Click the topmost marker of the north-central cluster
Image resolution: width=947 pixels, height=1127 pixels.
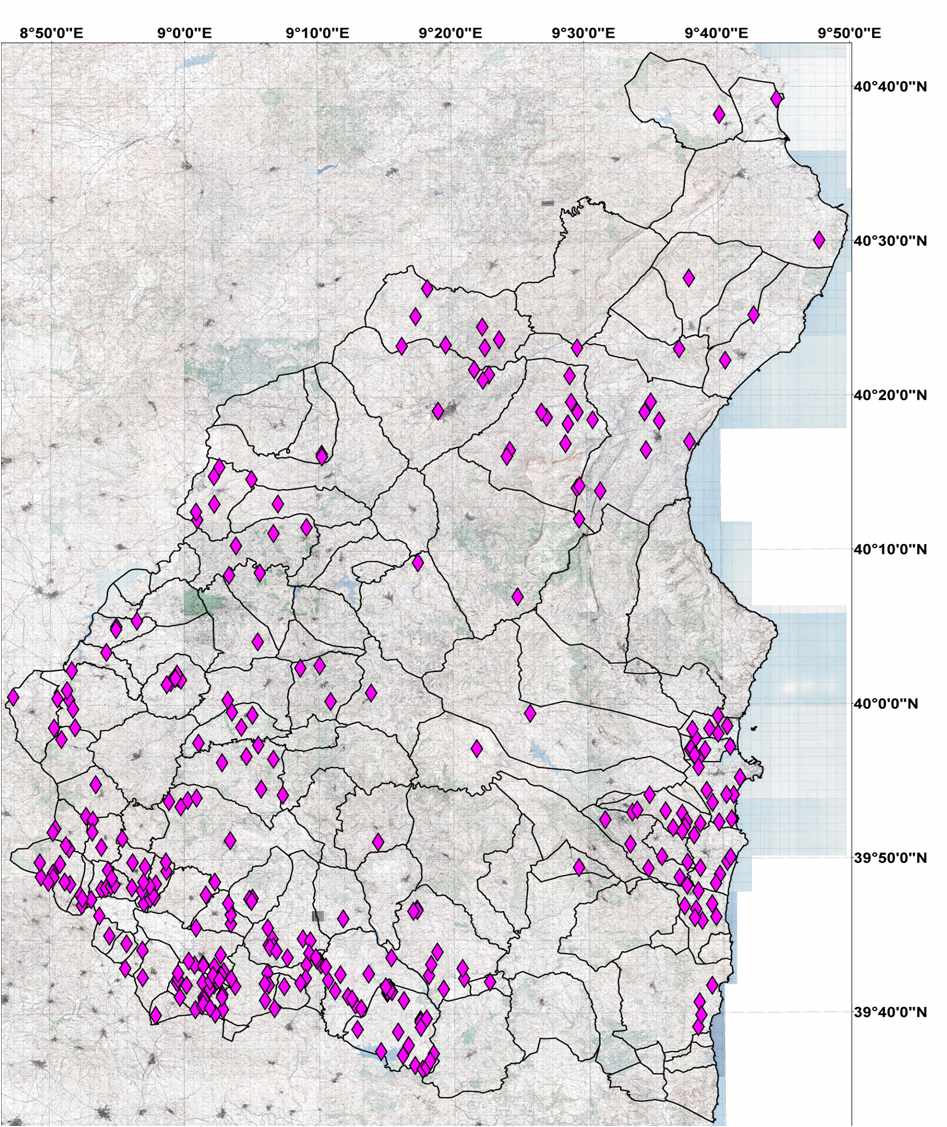pyautogui.click(x=427, y=289)
